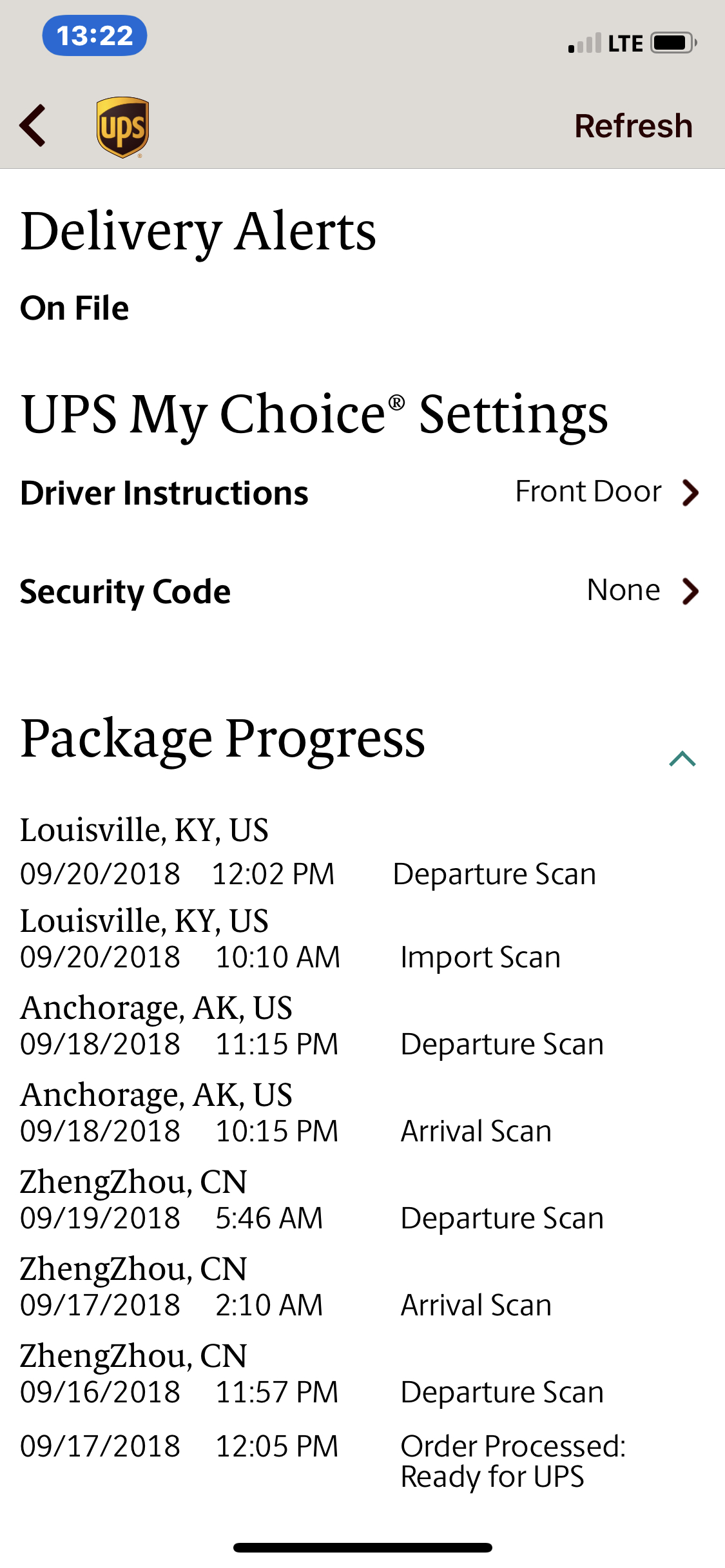Collapse the Package Progress section
Screen dimensions: 725x1568
[x=682, y=759]
